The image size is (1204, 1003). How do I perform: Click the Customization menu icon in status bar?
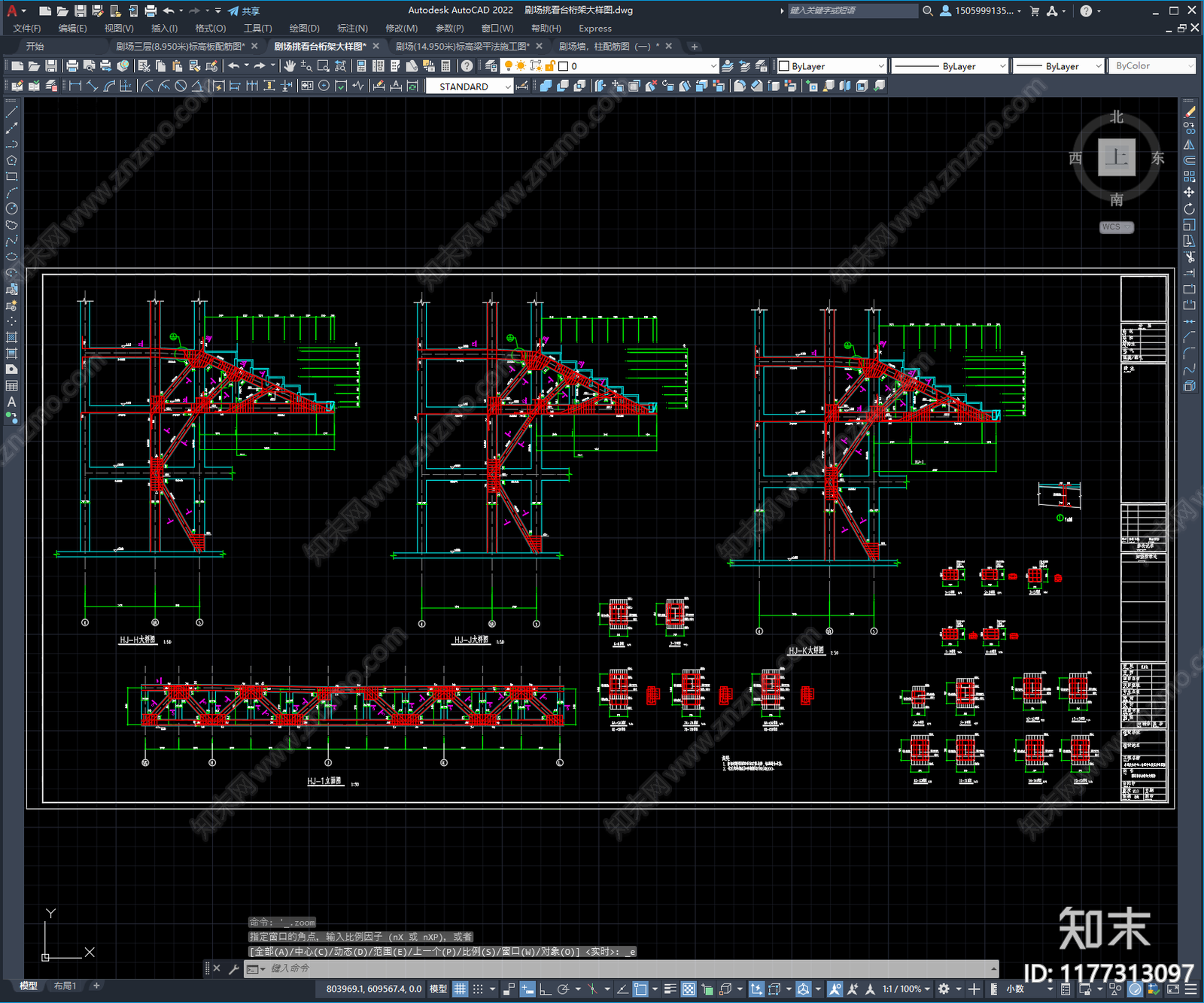(x=1189, y=989)
